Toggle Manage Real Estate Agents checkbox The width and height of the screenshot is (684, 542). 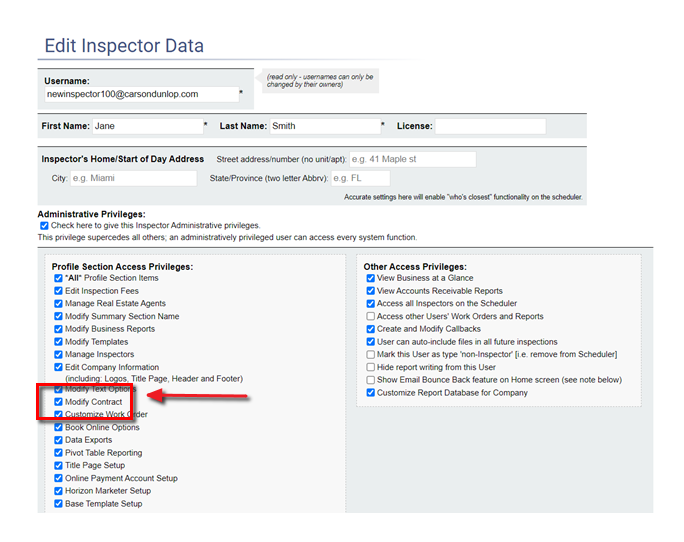58,304
